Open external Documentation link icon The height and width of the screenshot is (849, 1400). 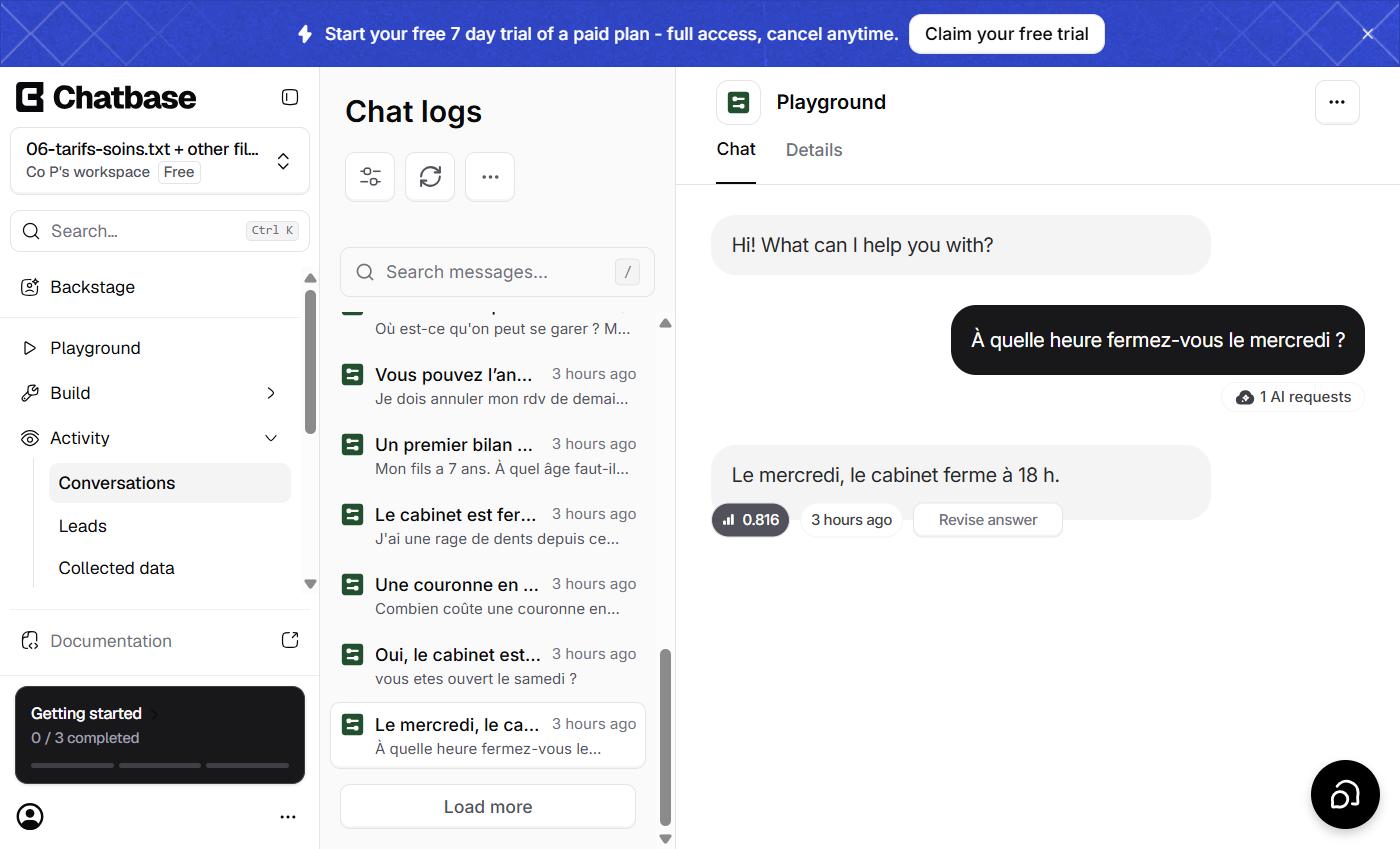(x=290, y=640)
